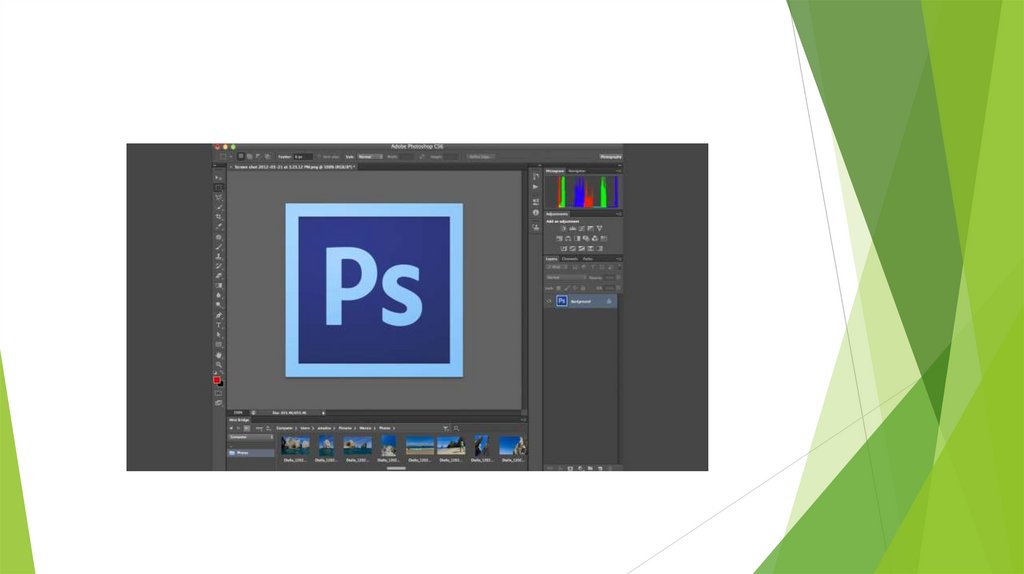Open layer blend mode Normal dropdown
Image resolution: width=1024 pixels, height=574 pixels.
(566, 278)
